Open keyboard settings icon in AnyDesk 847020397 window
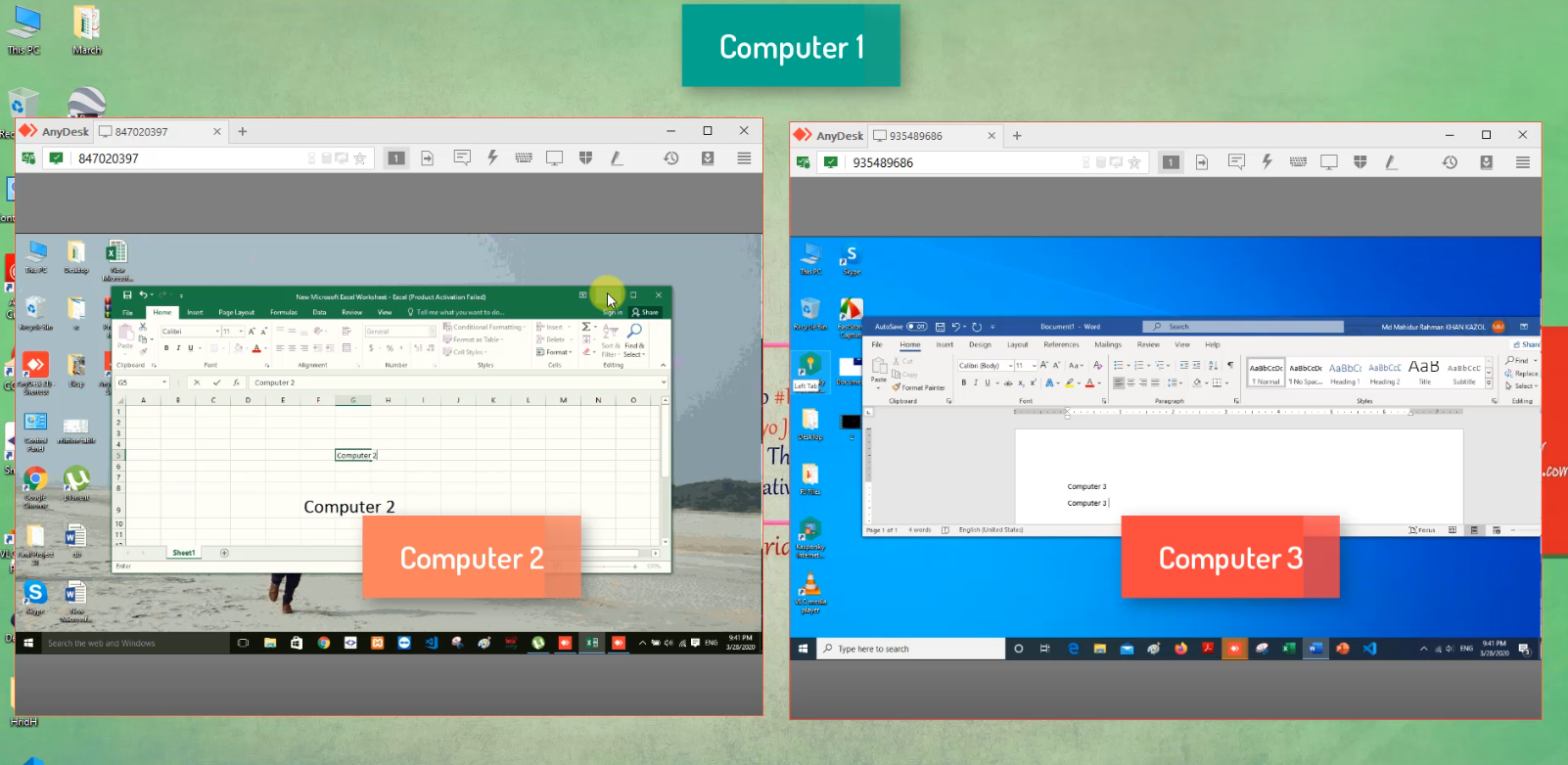 click(x=524, y=157)
